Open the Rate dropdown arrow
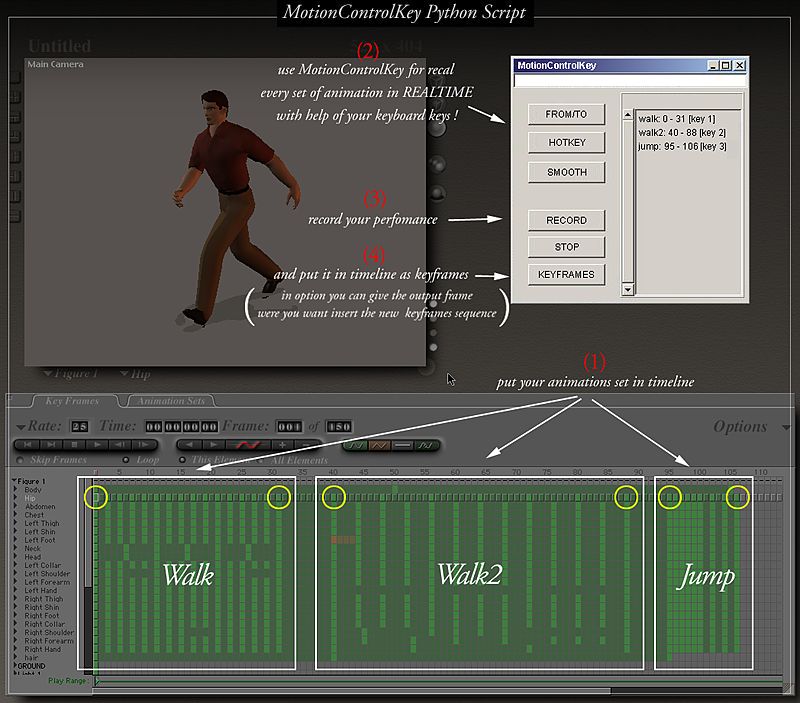 pos(20,427)
